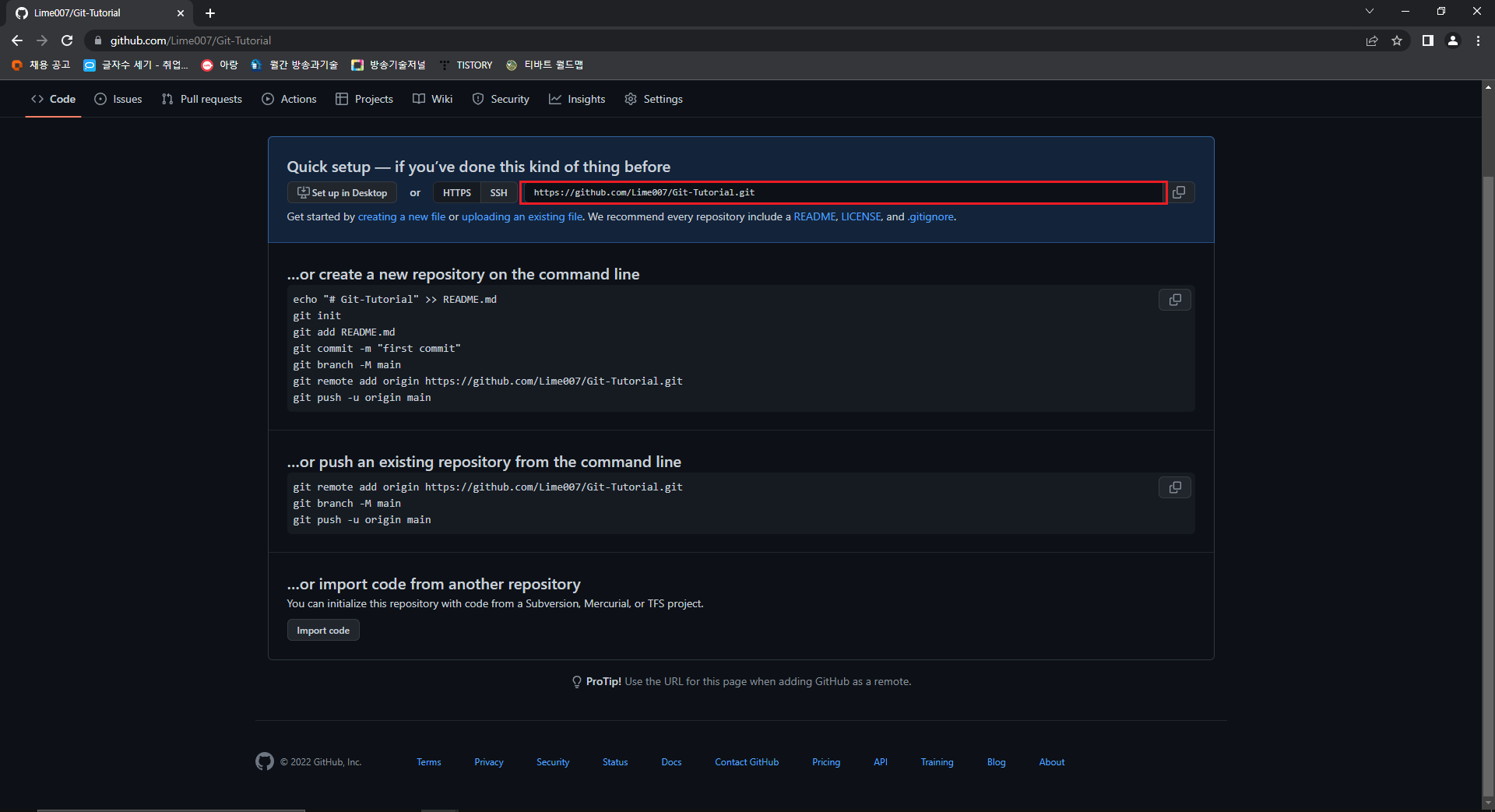Copy the push existing repository commands
The width and height of the screenshot is (1495, 812).
[1175, 487]
